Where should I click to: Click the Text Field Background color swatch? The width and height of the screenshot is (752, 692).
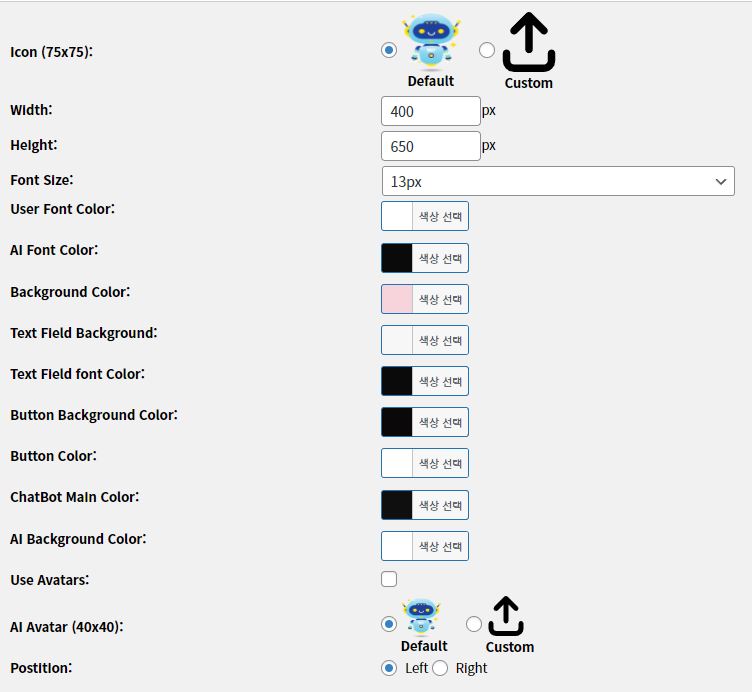click(397, 340)
